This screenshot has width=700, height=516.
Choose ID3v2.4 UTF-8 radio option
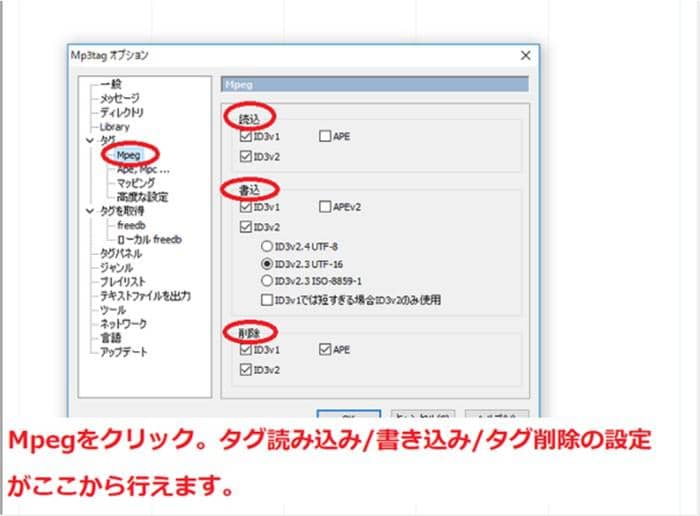(267, 246)
